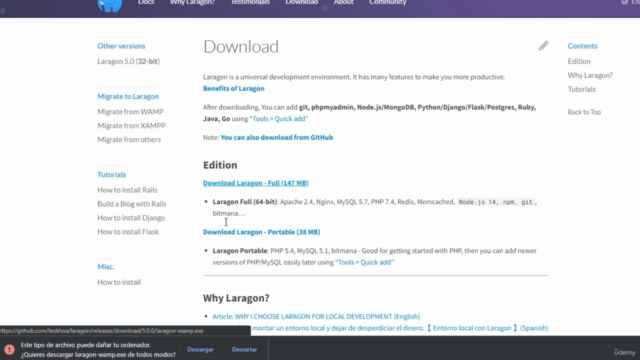Click the Misc. sidebar heading
The height and width of the screenshot is (360, 640).
[106, 267]
